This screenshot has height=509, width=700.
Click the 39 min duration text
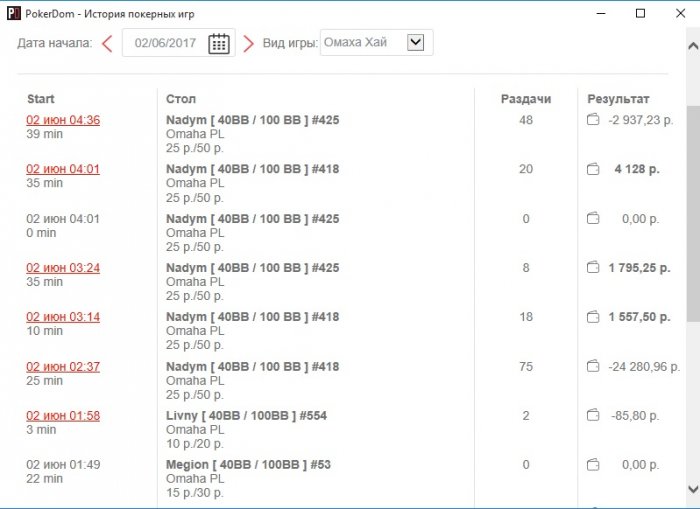click(x=44, y=134)
